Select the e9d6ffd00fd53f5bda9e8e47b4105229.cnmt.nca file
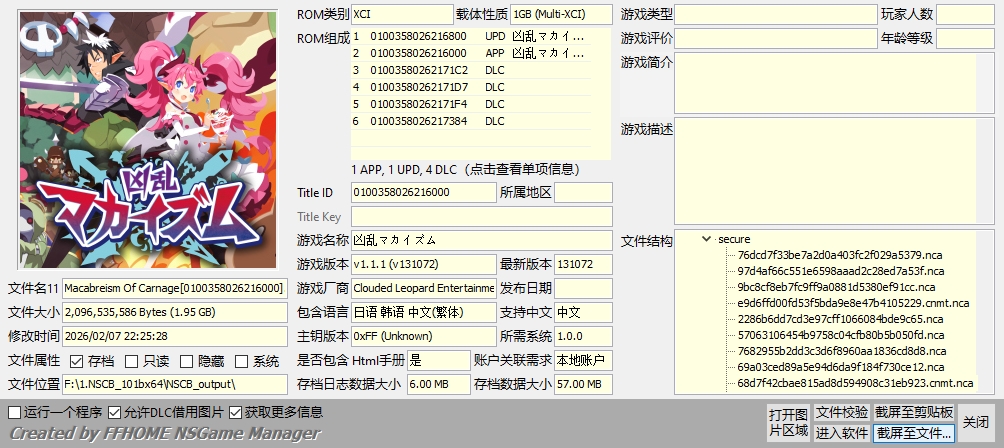1004x448 pixels. pyautogui.click(x=852, y=303)
